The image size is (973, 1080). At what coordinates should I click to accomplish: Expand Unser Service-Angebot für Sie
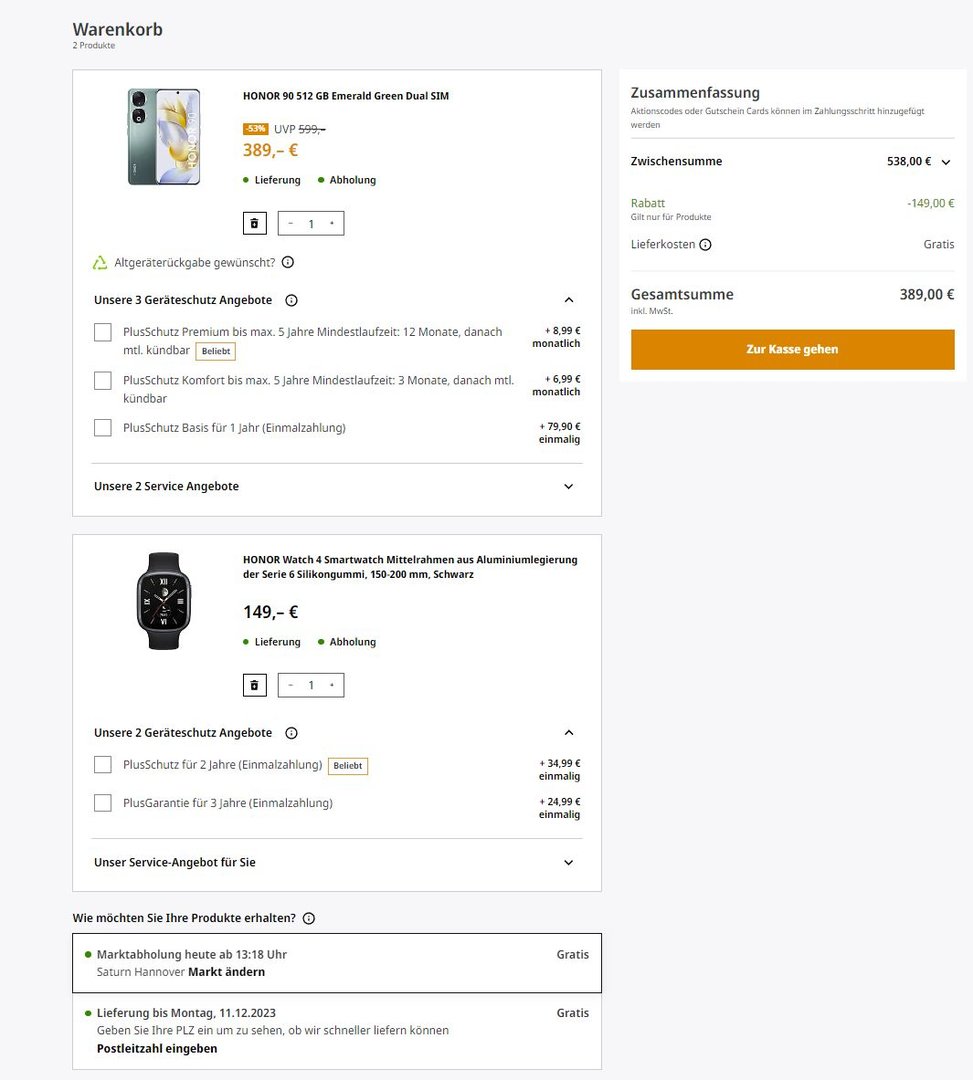tap(568, 863)
